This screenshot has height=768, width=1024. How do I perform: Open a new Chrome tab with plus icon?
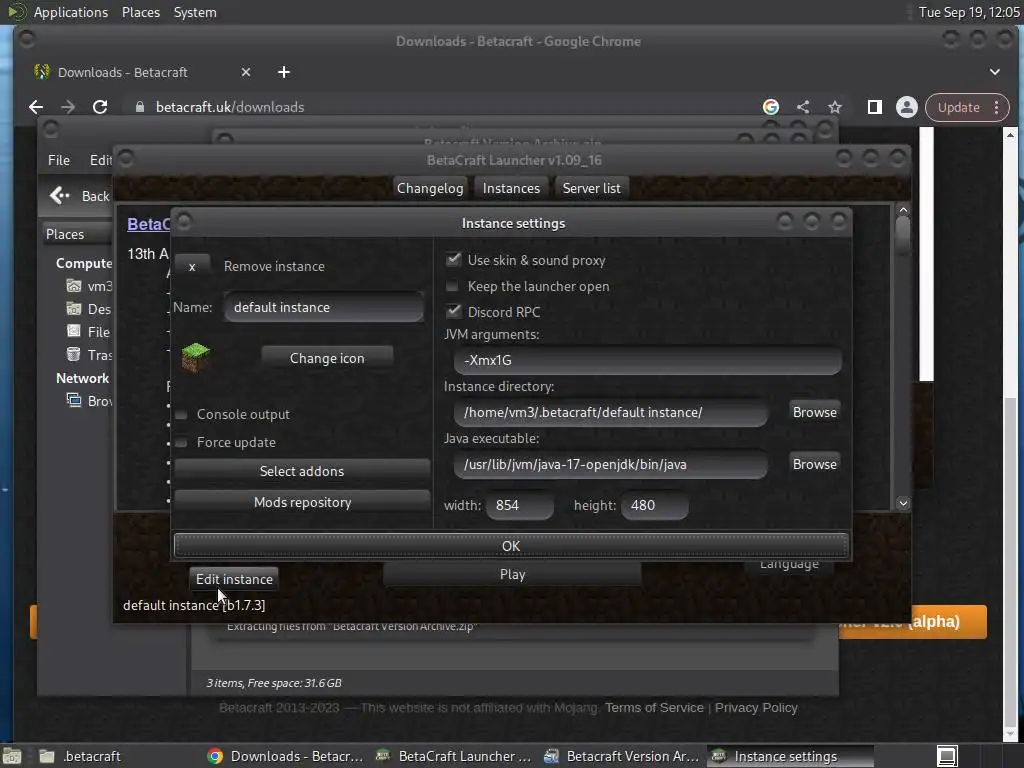[283, 72]
